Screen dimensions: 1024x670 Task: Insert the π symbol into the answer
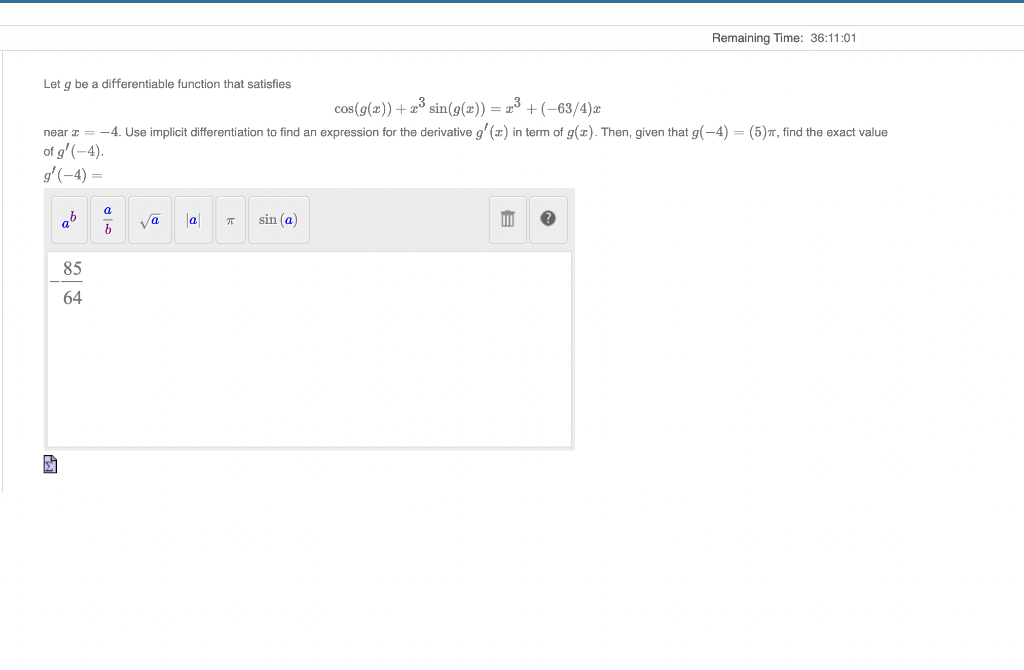point(230,220)
